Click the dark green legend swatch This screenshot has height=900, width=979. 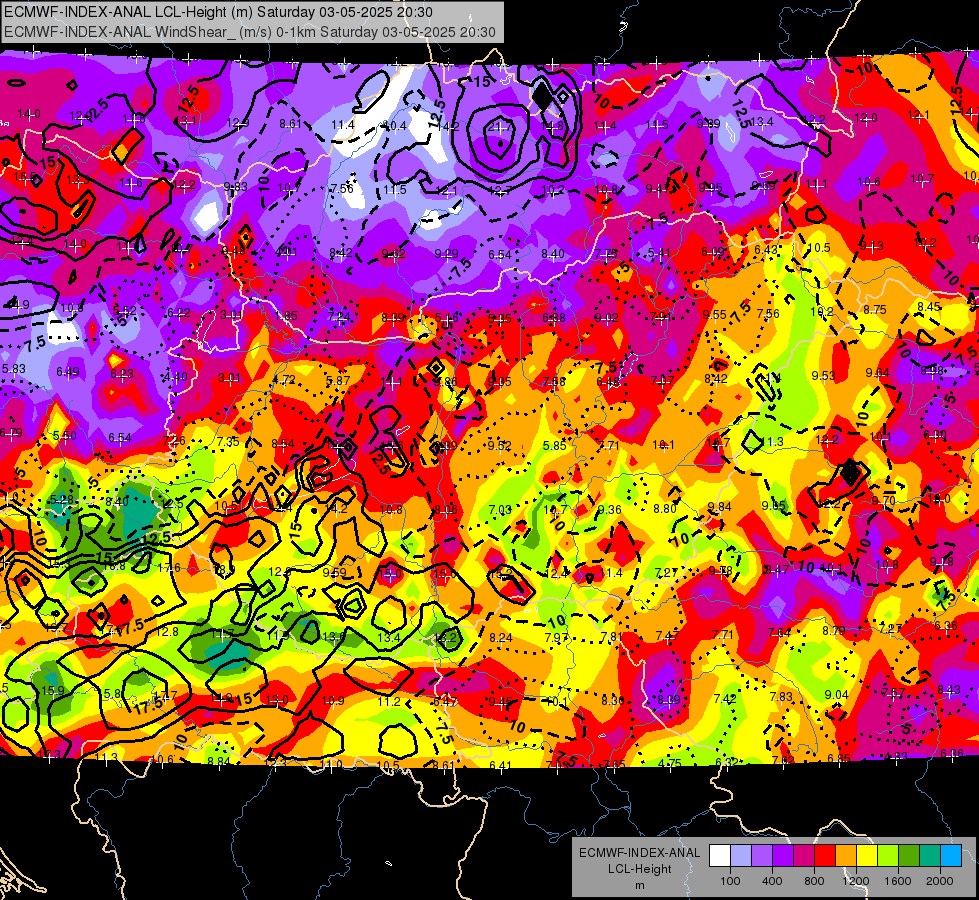pos(909,855)
